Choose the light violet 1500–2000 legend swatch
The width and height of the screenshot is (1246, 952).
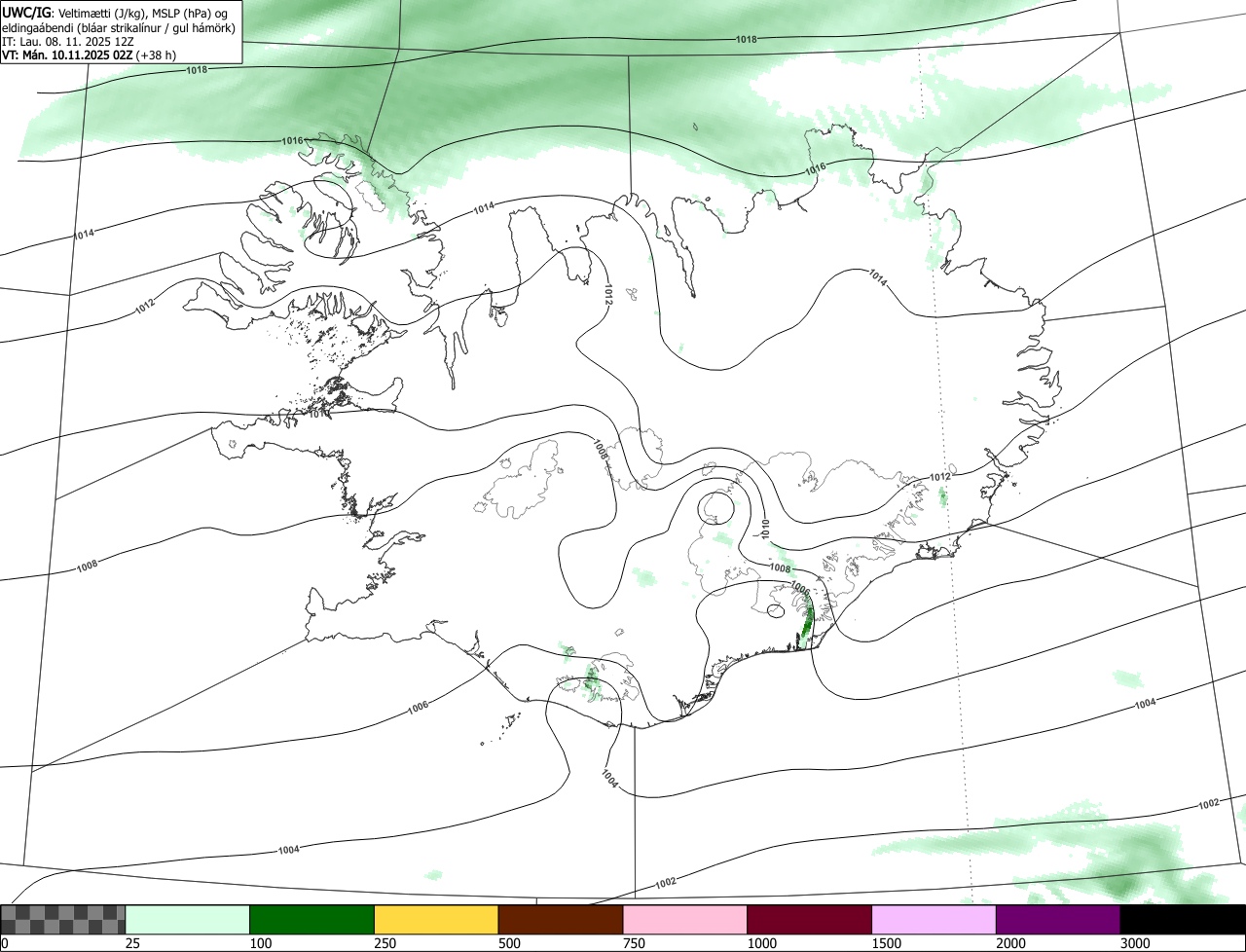click(x=934, y=919)
